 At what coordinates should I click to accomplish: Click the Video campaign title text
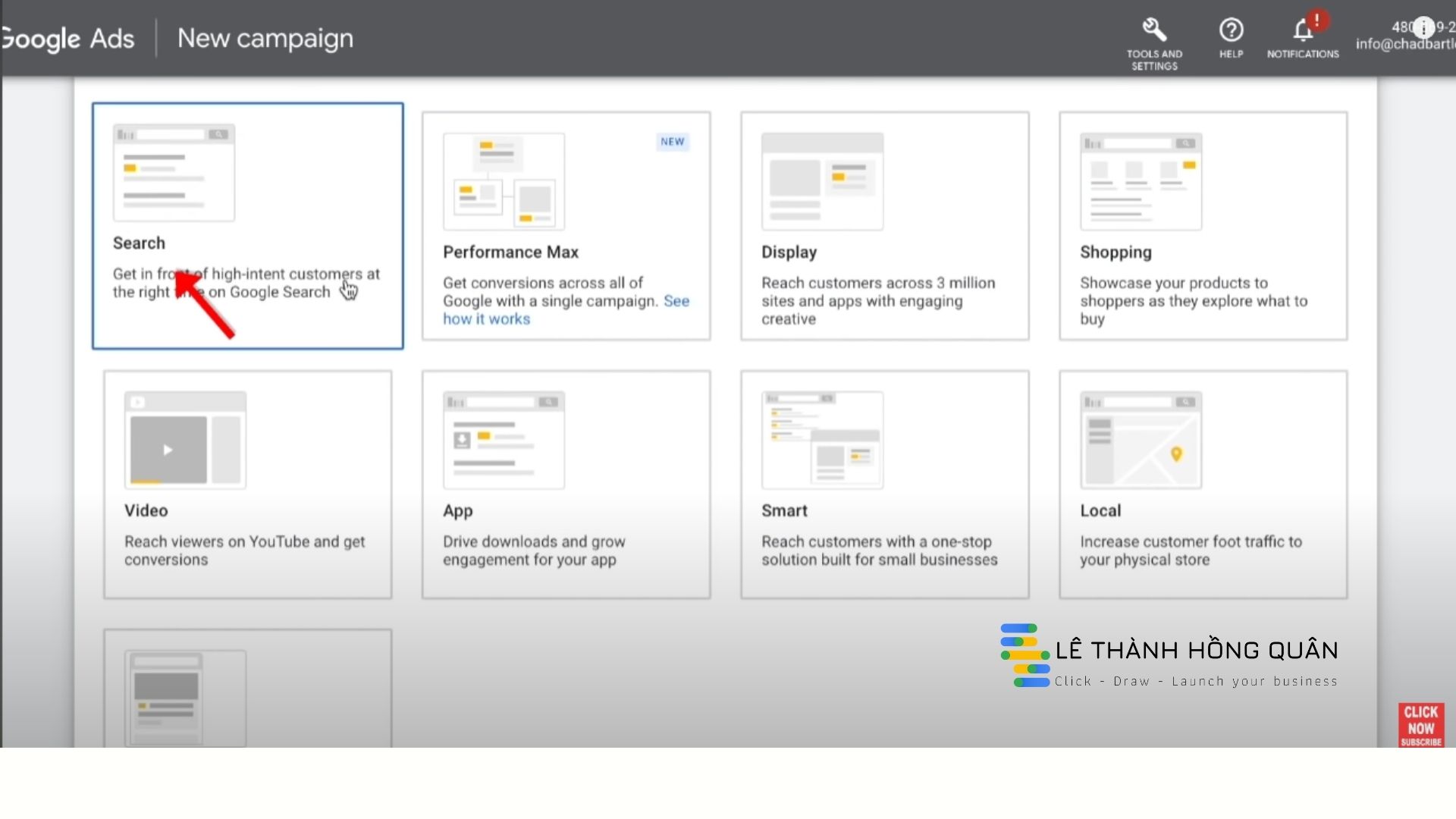(x=146, y=510)
